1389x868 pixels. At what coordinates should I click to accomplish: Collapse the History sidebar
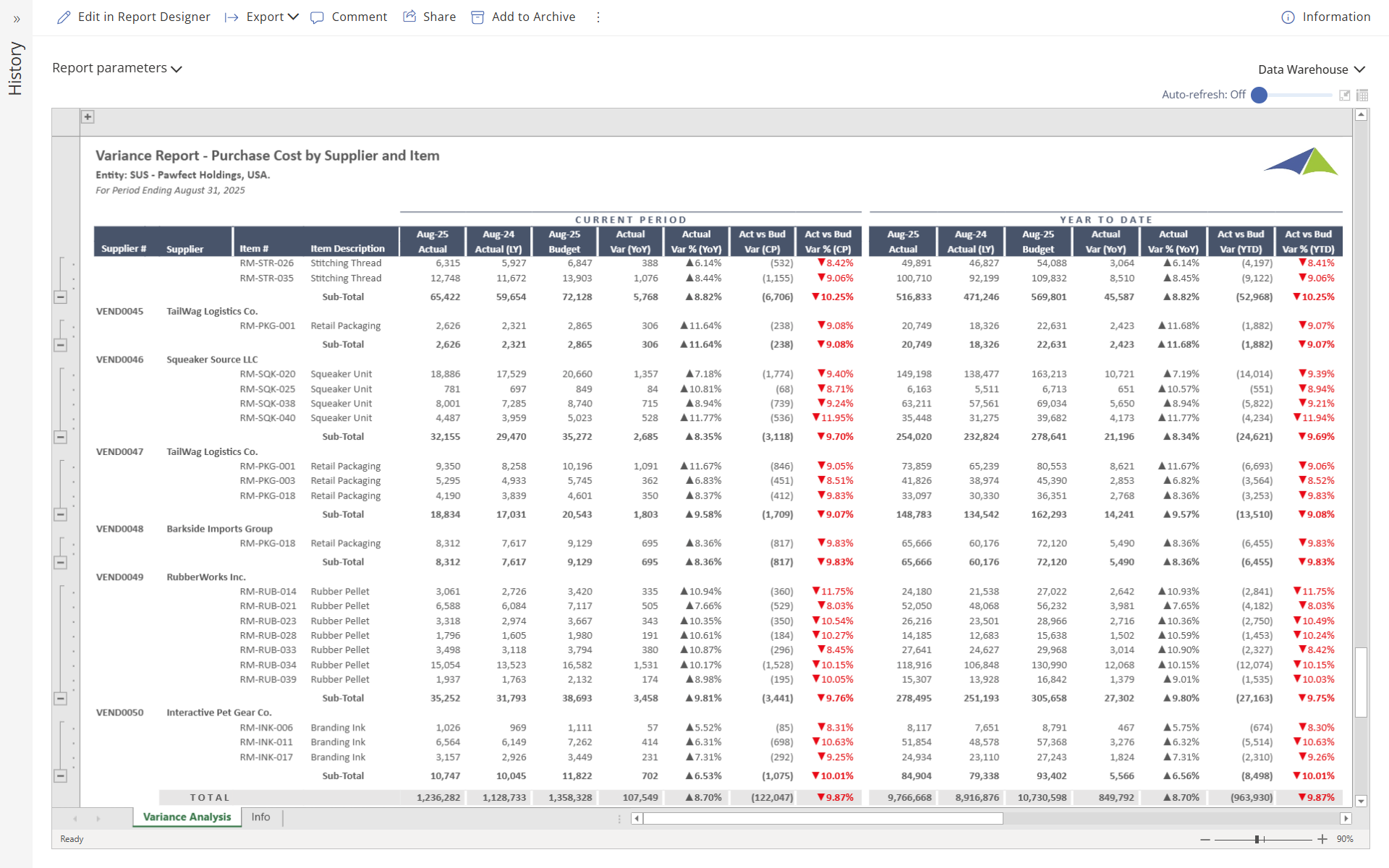click(17, 20)
